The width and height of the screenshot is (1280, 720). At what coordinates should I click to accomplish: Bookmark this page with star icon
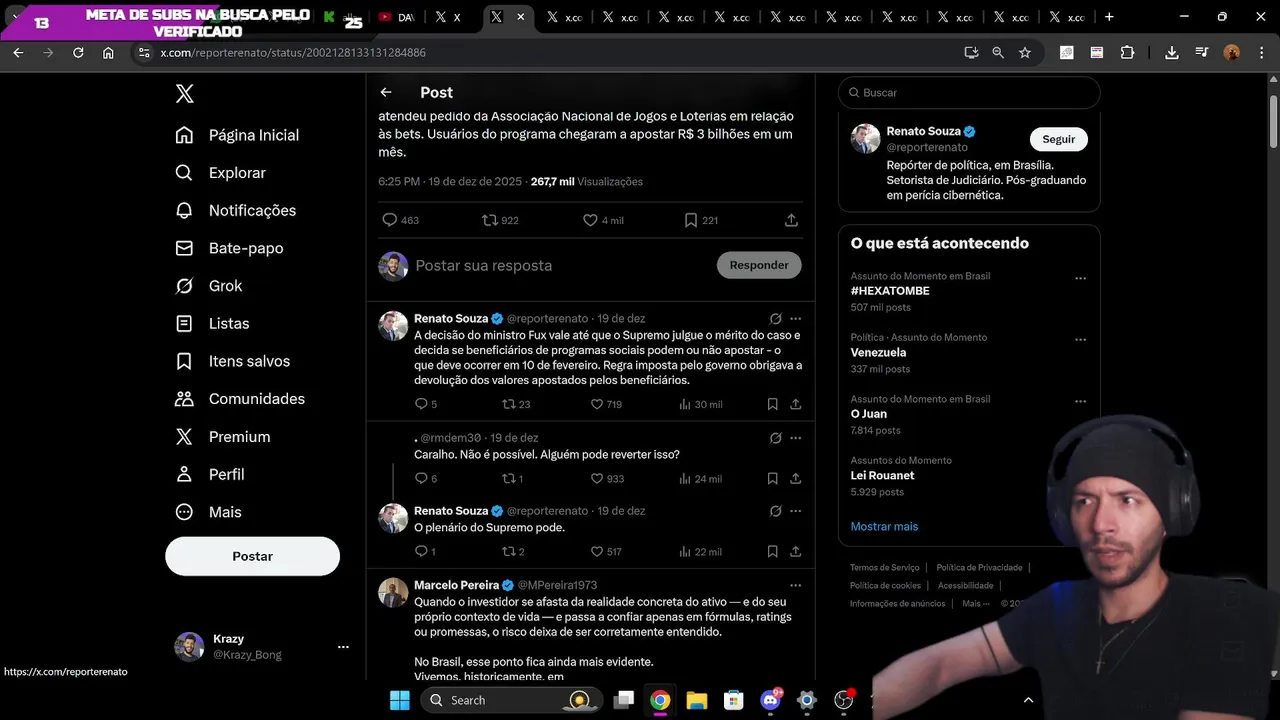click(x=1025, y=53)
